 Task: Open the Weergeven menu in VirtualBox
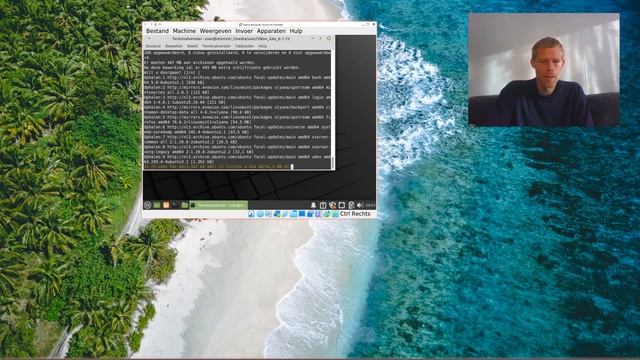click(x=216, y=31)
